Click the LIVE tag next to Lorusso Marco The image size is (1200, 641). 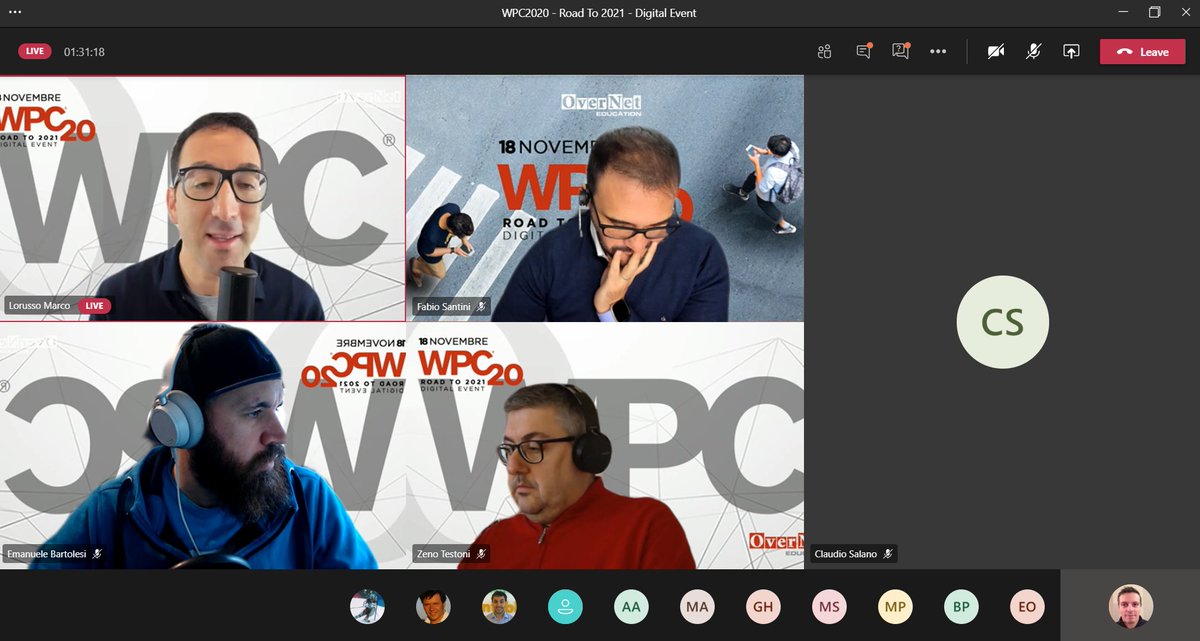(x=94, y=306)
